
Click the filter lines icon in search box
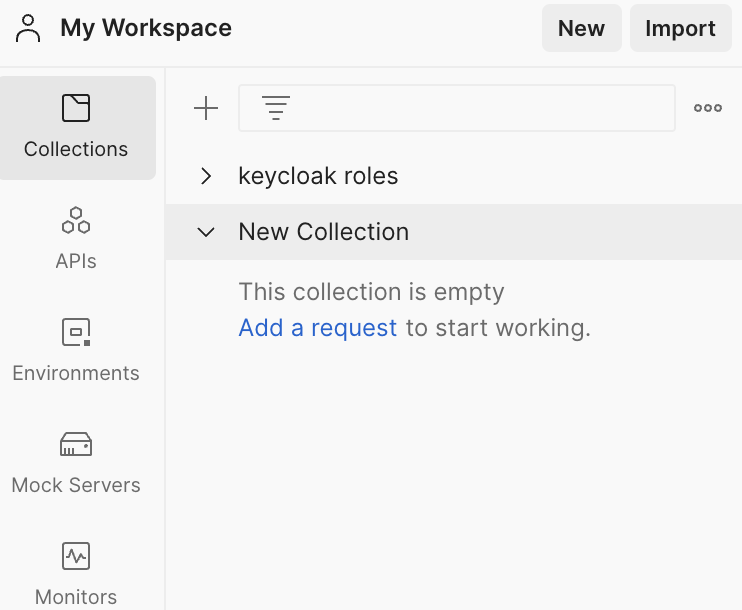(276, 108)
